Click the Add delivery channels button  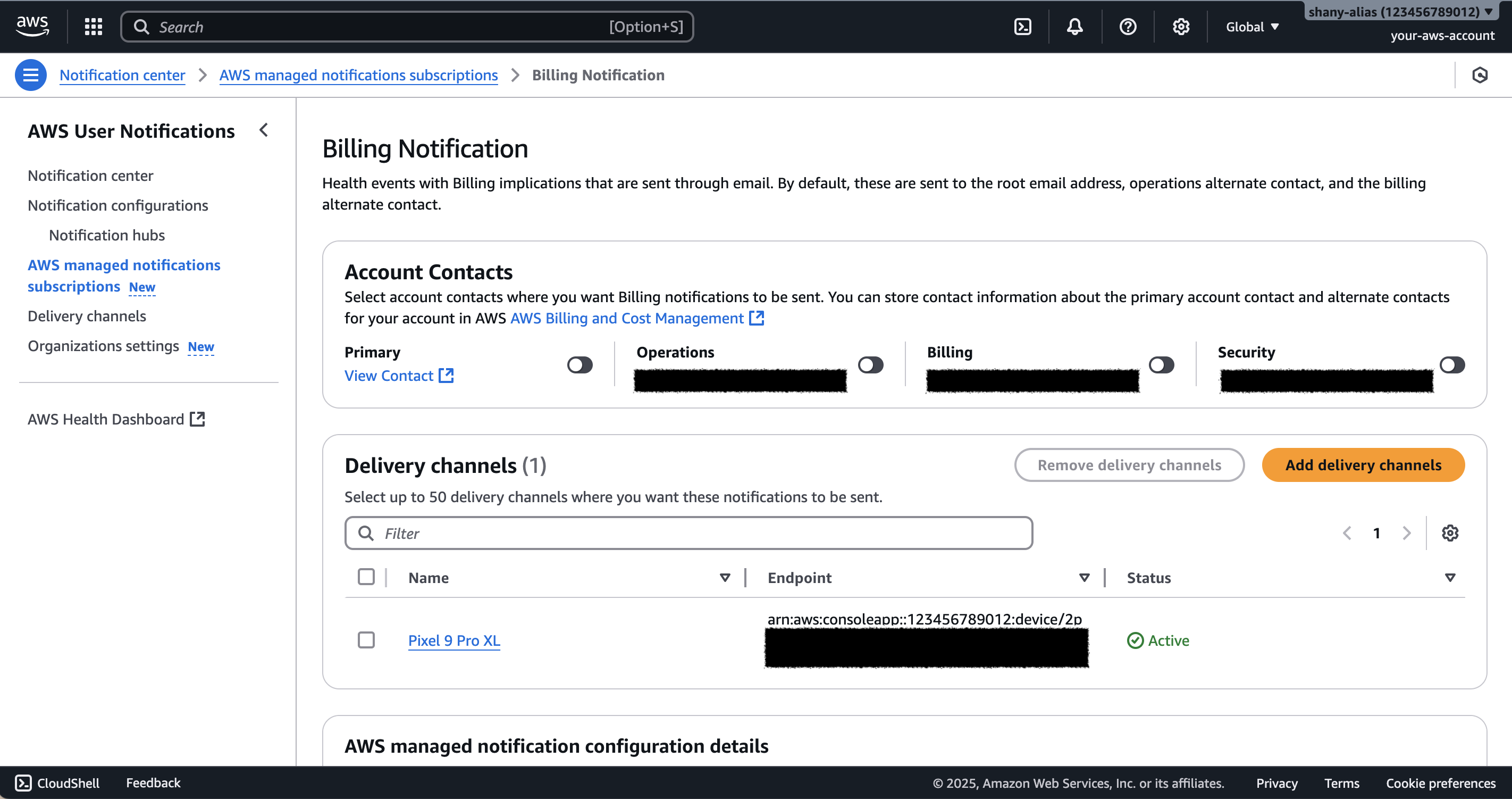tap(1363, 465)
